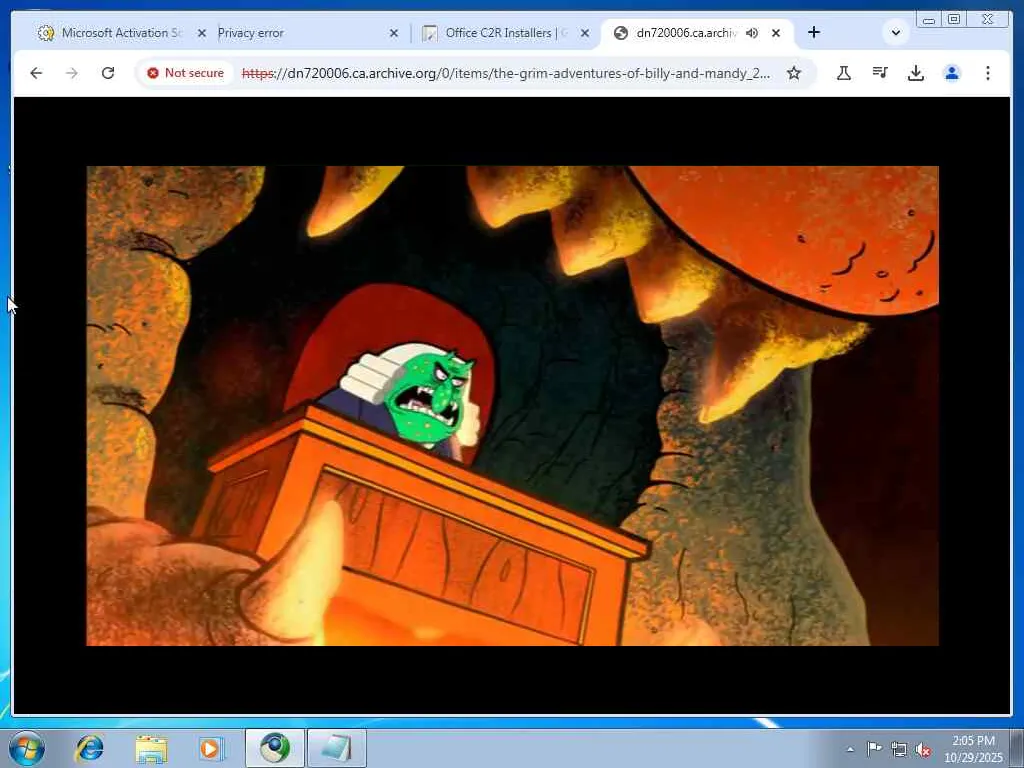Screen dimensions: 1024x768
Task: Click the forward navigation arrow
Action: click(72, 73)
